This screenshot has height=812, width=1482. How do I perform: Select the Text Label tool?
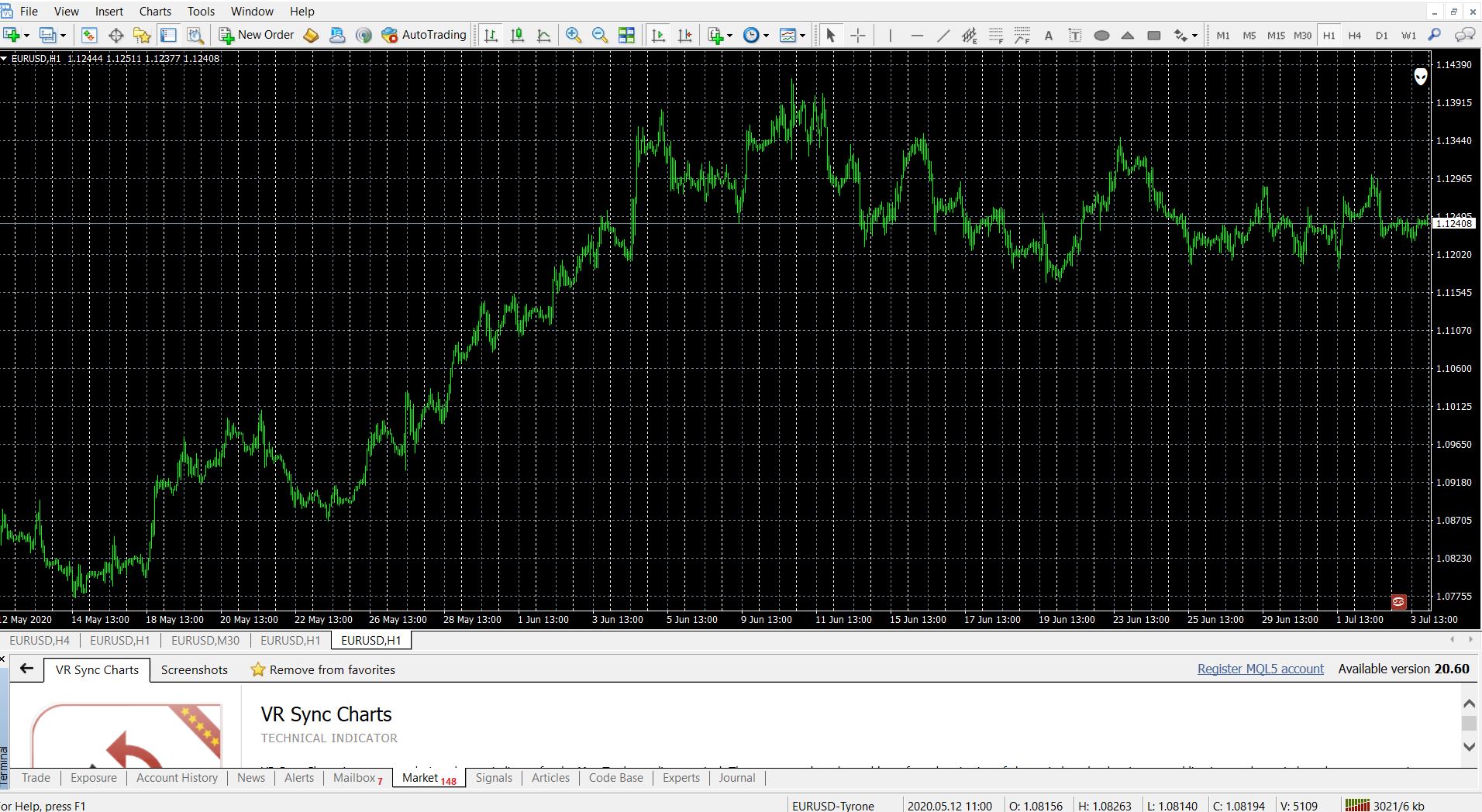1075,35
